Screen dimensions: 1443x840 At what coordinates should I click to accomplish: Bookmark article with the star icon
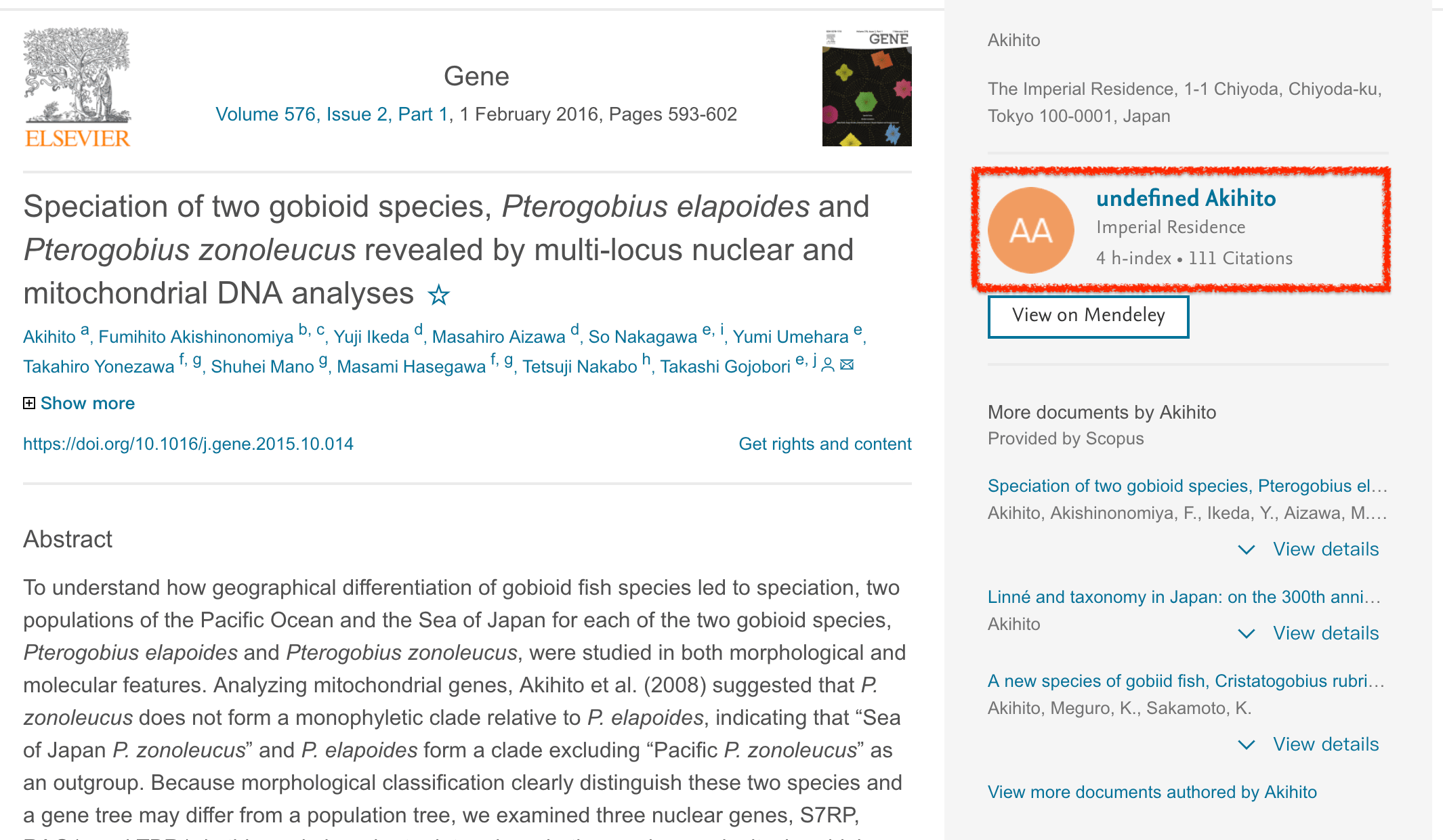[x=439, y=295]
